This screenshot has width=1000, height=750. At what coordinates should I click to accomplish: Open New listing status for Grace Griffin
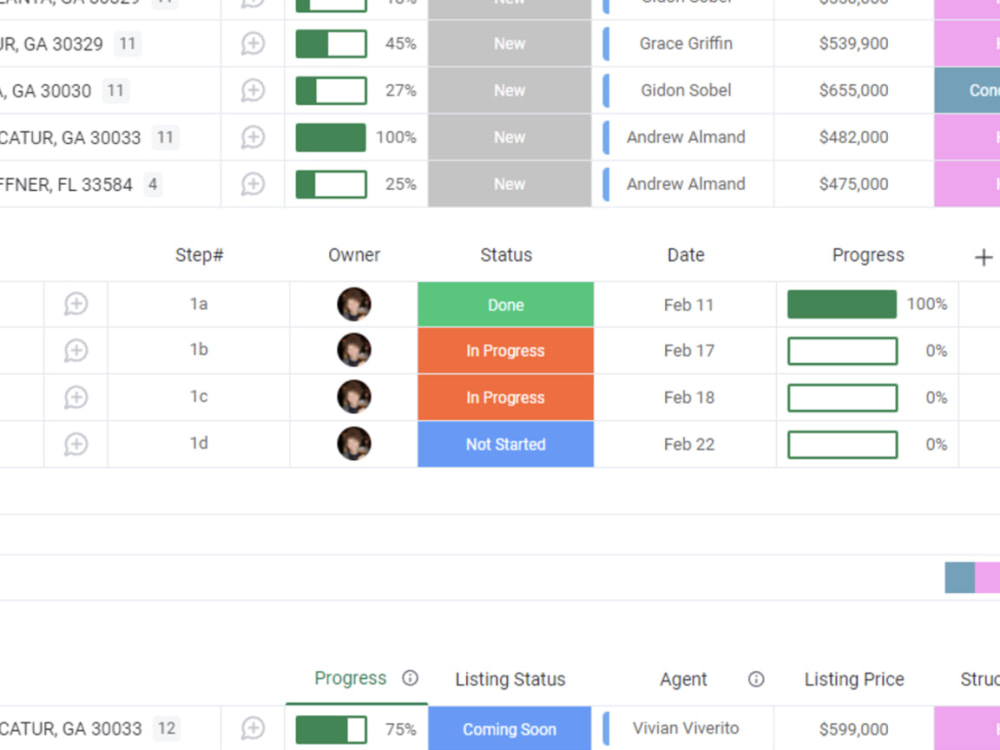[510, 43]
